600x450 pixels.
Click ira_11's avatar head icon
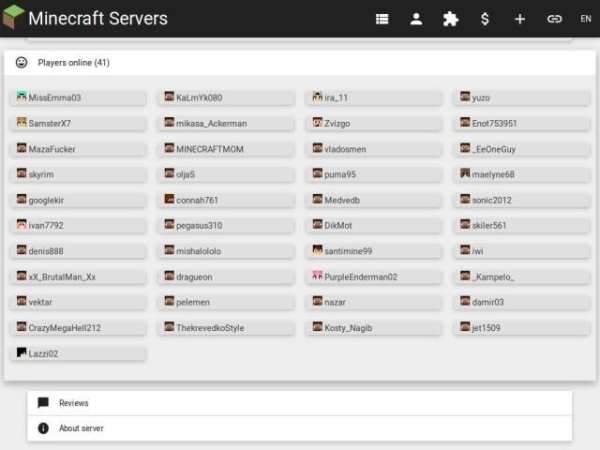point(317,96)
